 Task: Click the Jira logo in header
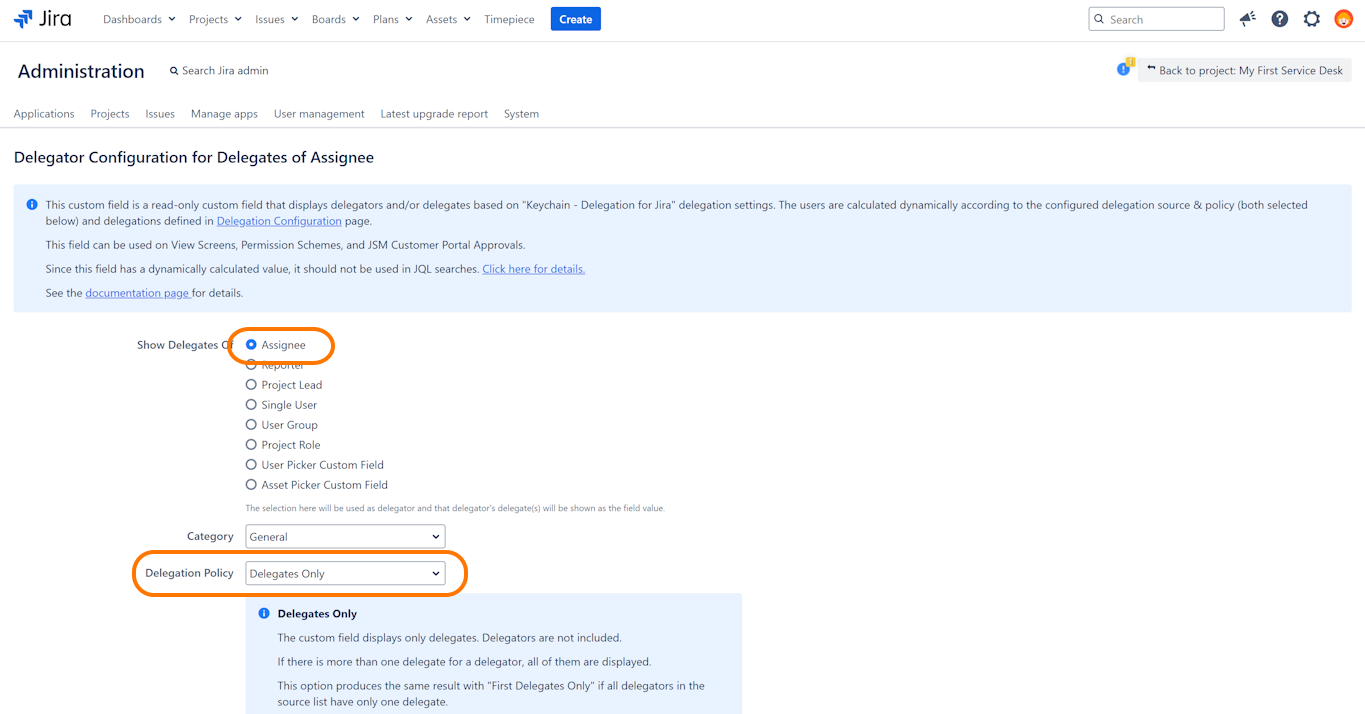click(x=42, y=19)
